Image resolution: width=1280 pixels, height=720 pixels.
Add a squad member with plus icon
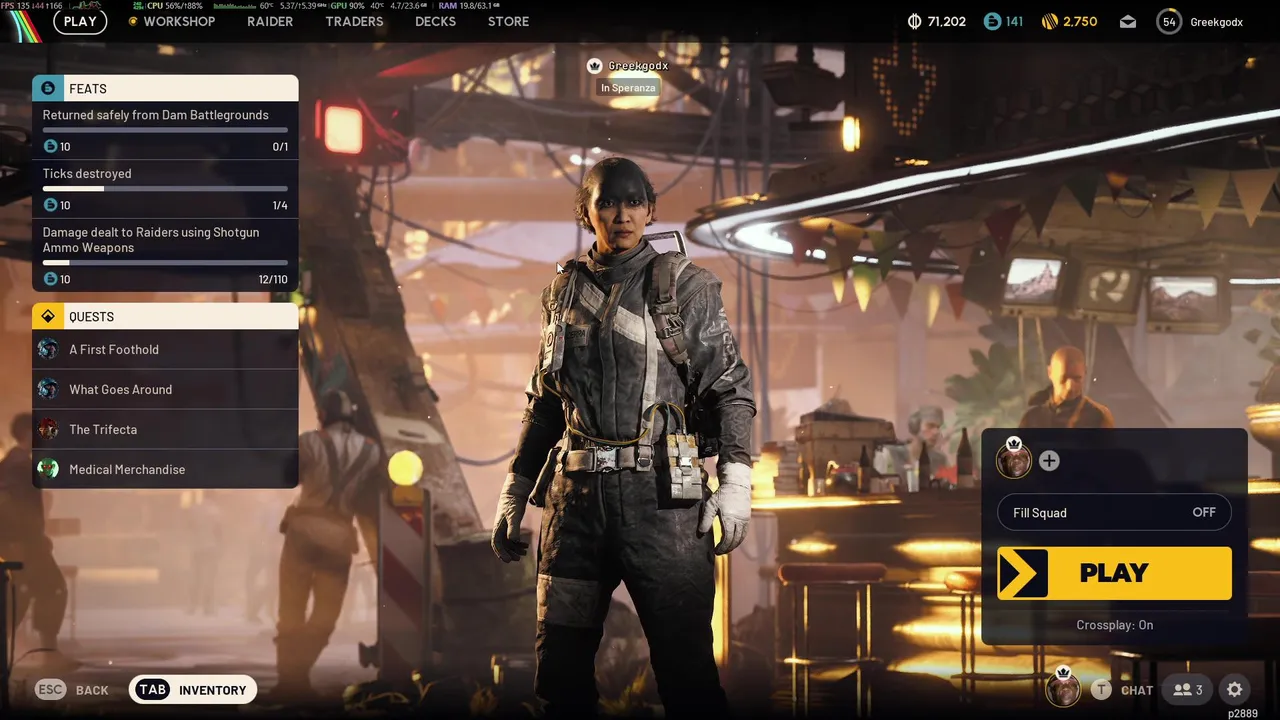click(1049, 461)
